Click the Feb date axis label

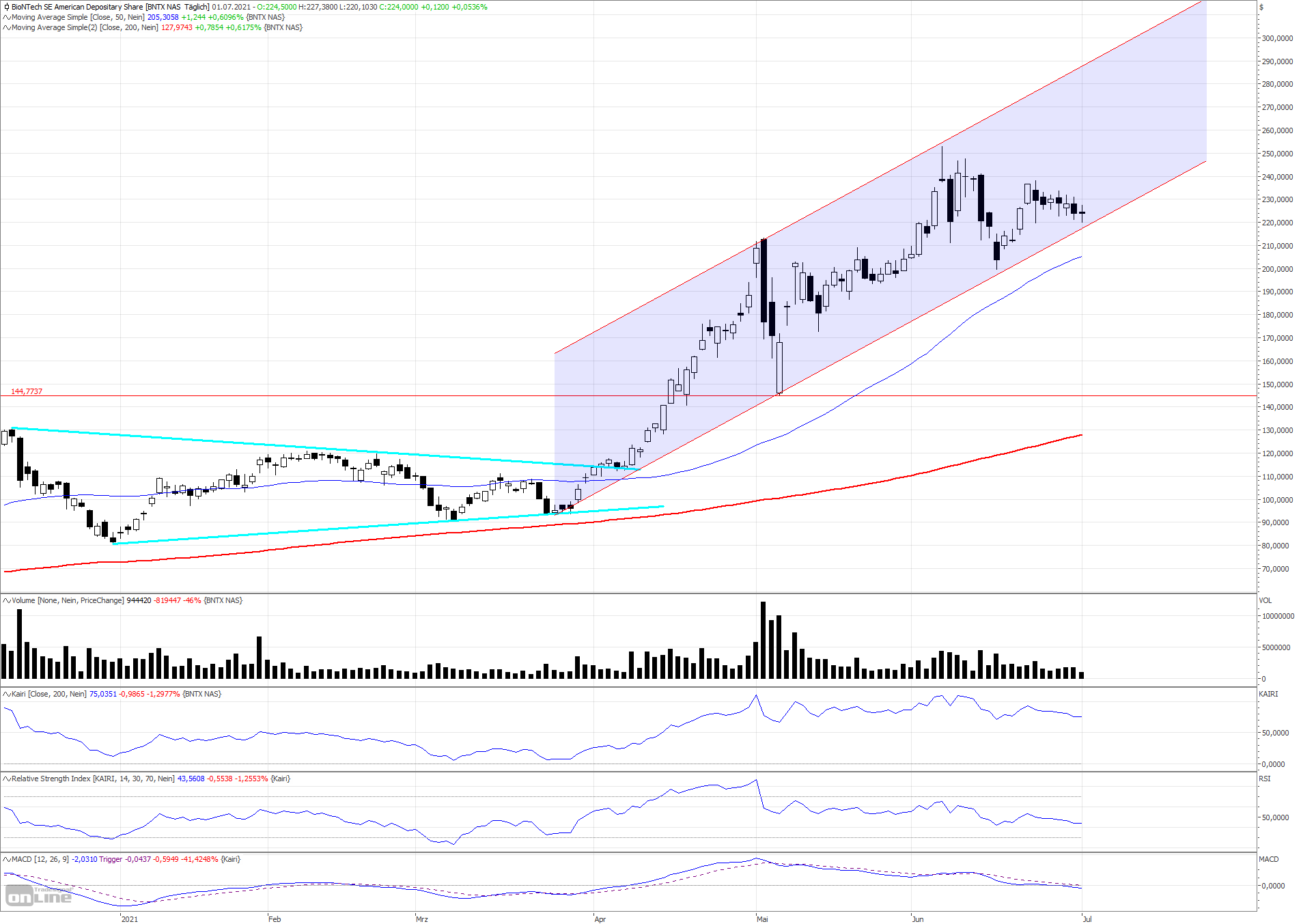tap(275, 919)
